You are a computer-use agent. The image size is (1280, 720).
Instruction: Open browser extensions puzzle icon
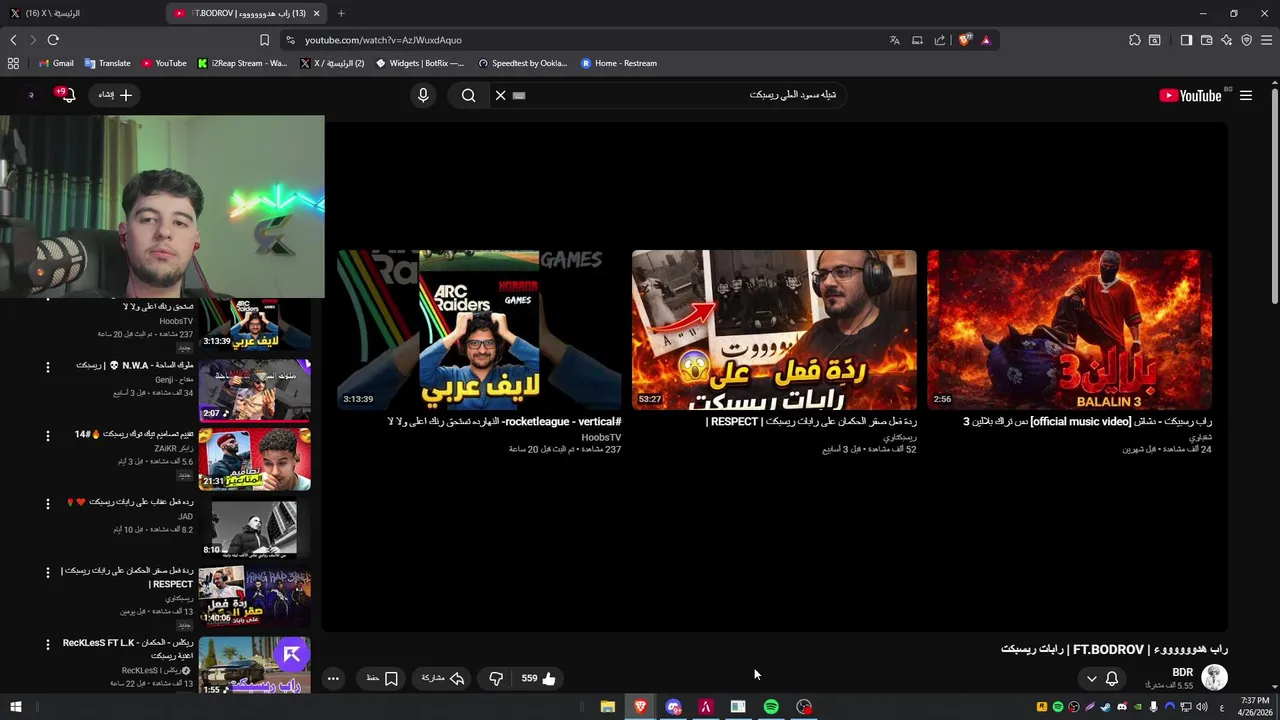(x=1134, y=40)
